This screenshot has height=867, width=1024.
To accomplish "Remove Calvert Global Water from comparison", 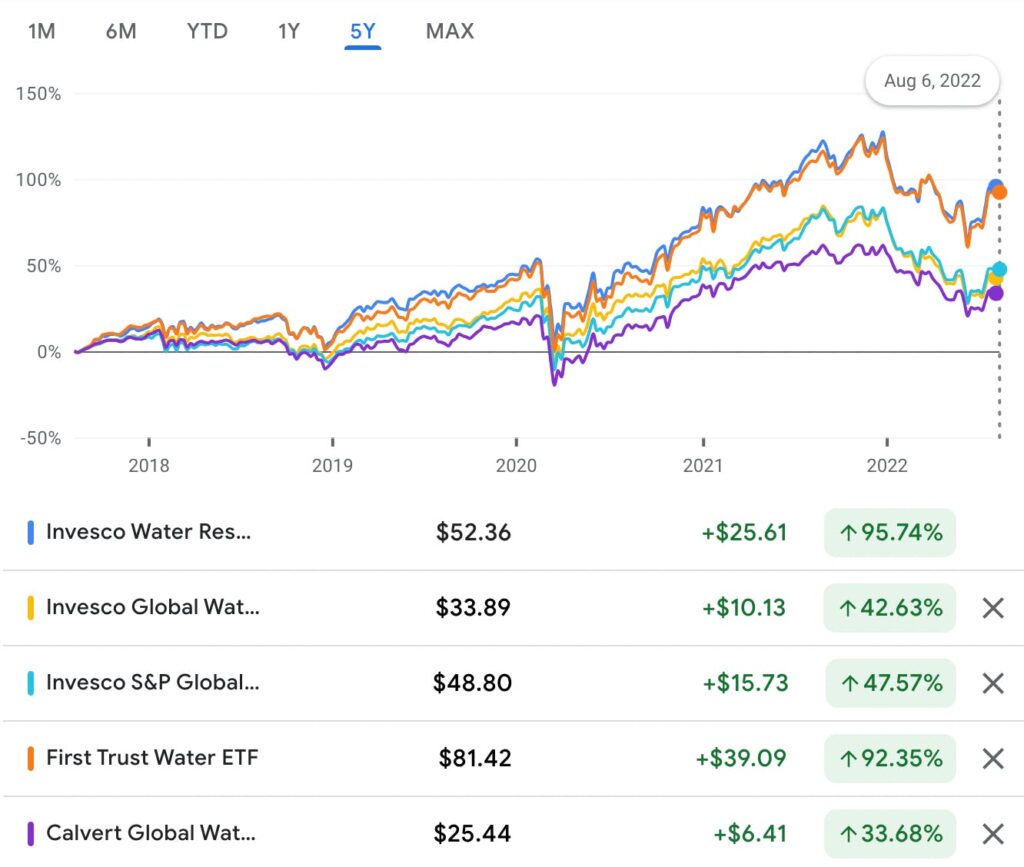I will (x=993, y=833).
